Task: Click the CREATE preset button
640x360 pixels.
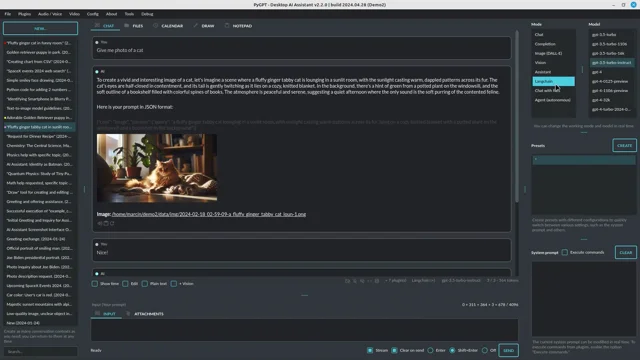Action: [624, 145]
